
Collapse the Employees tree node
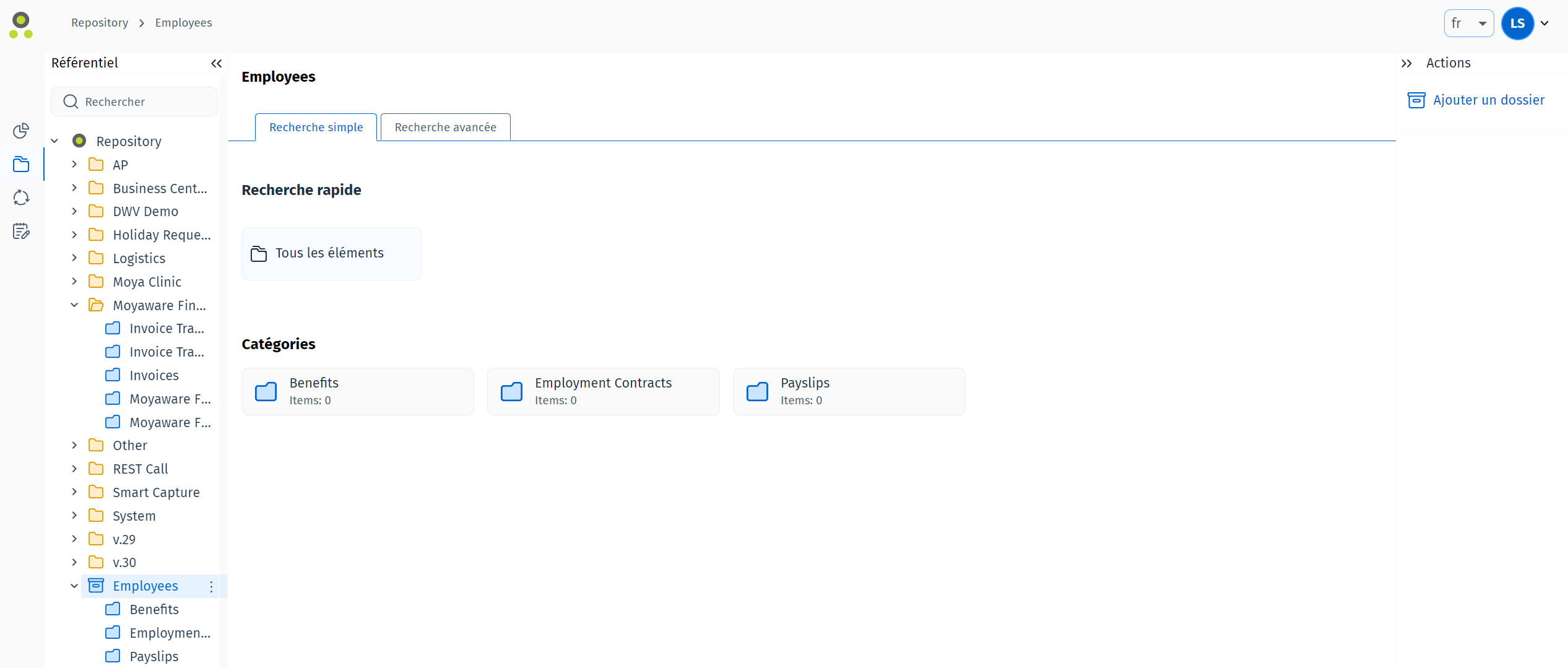point(74,586)
